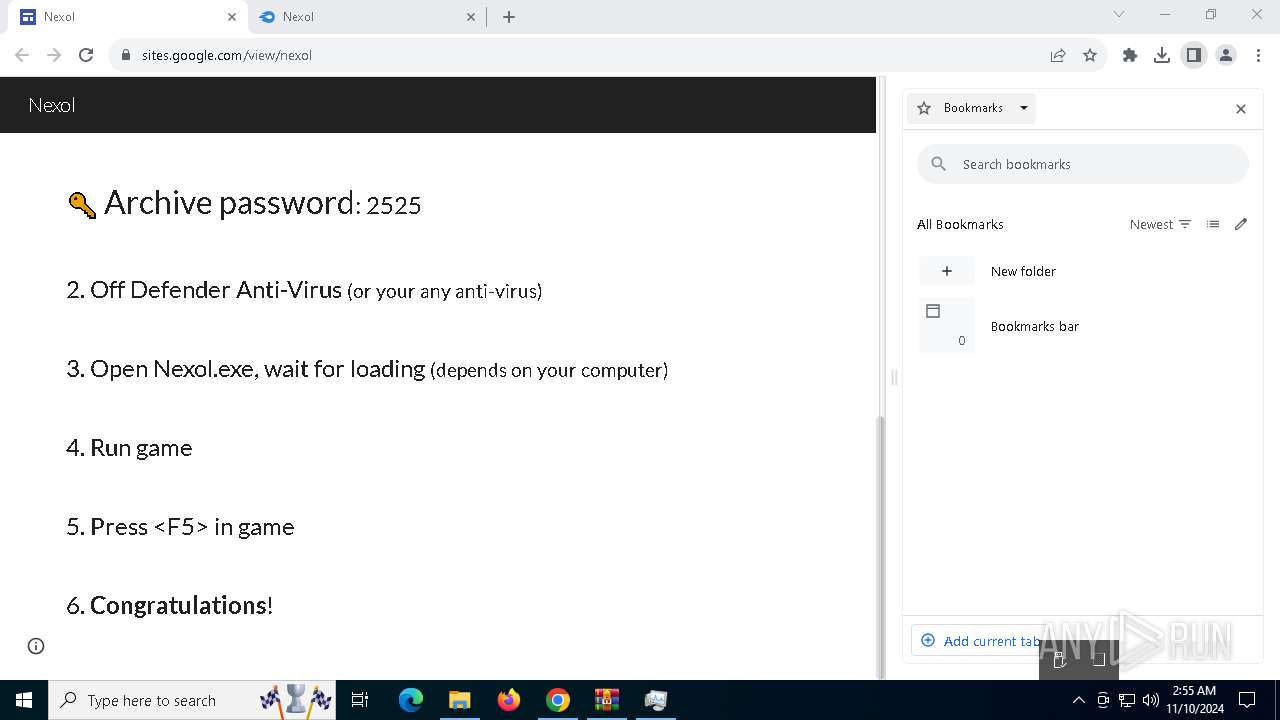This screenshot has width=1280, height=720.
Task: Open the Chrome profile avatar
Action: [x=1226, y=55]
